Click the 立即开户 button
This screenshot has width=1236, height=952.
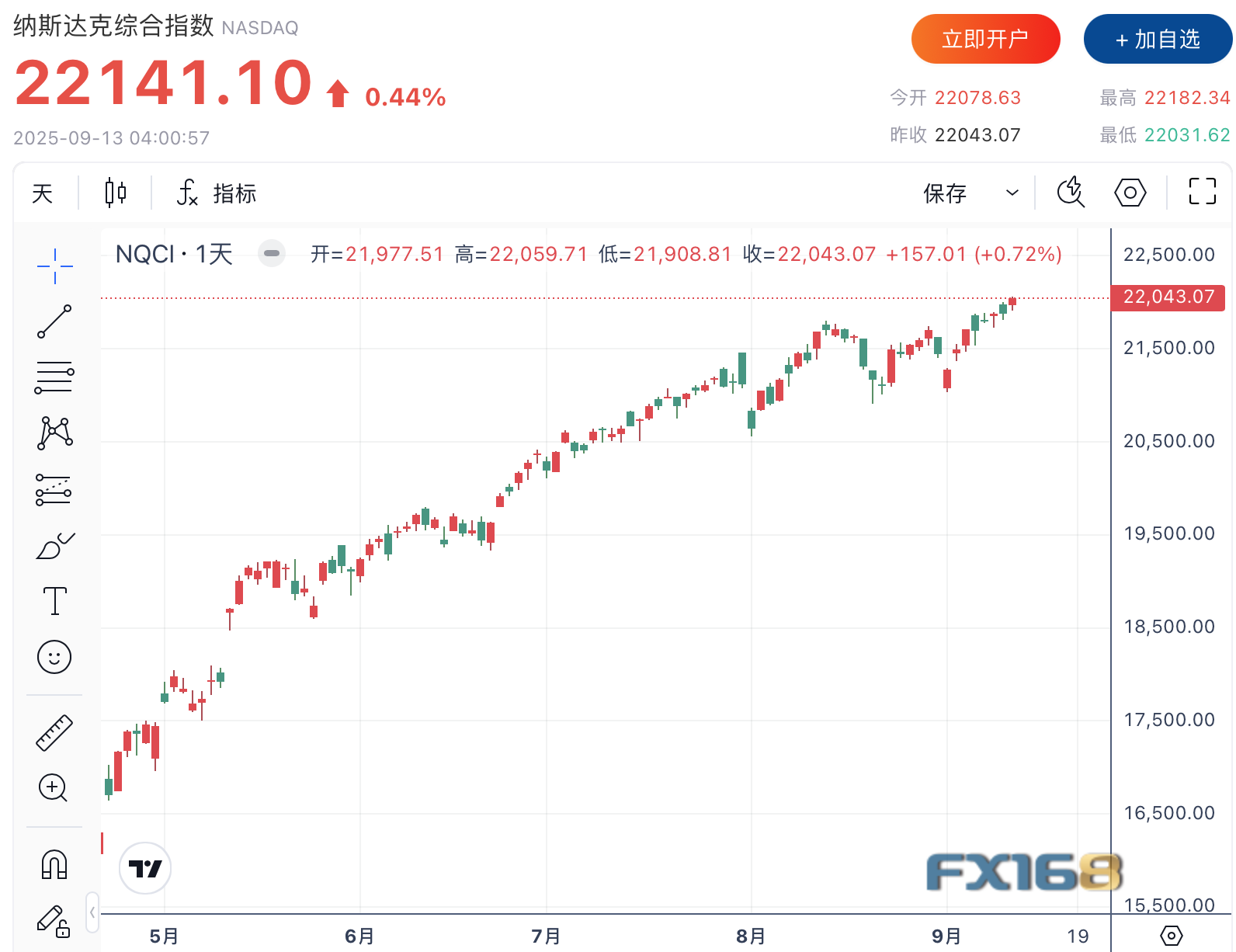click(x=985, y=39)
